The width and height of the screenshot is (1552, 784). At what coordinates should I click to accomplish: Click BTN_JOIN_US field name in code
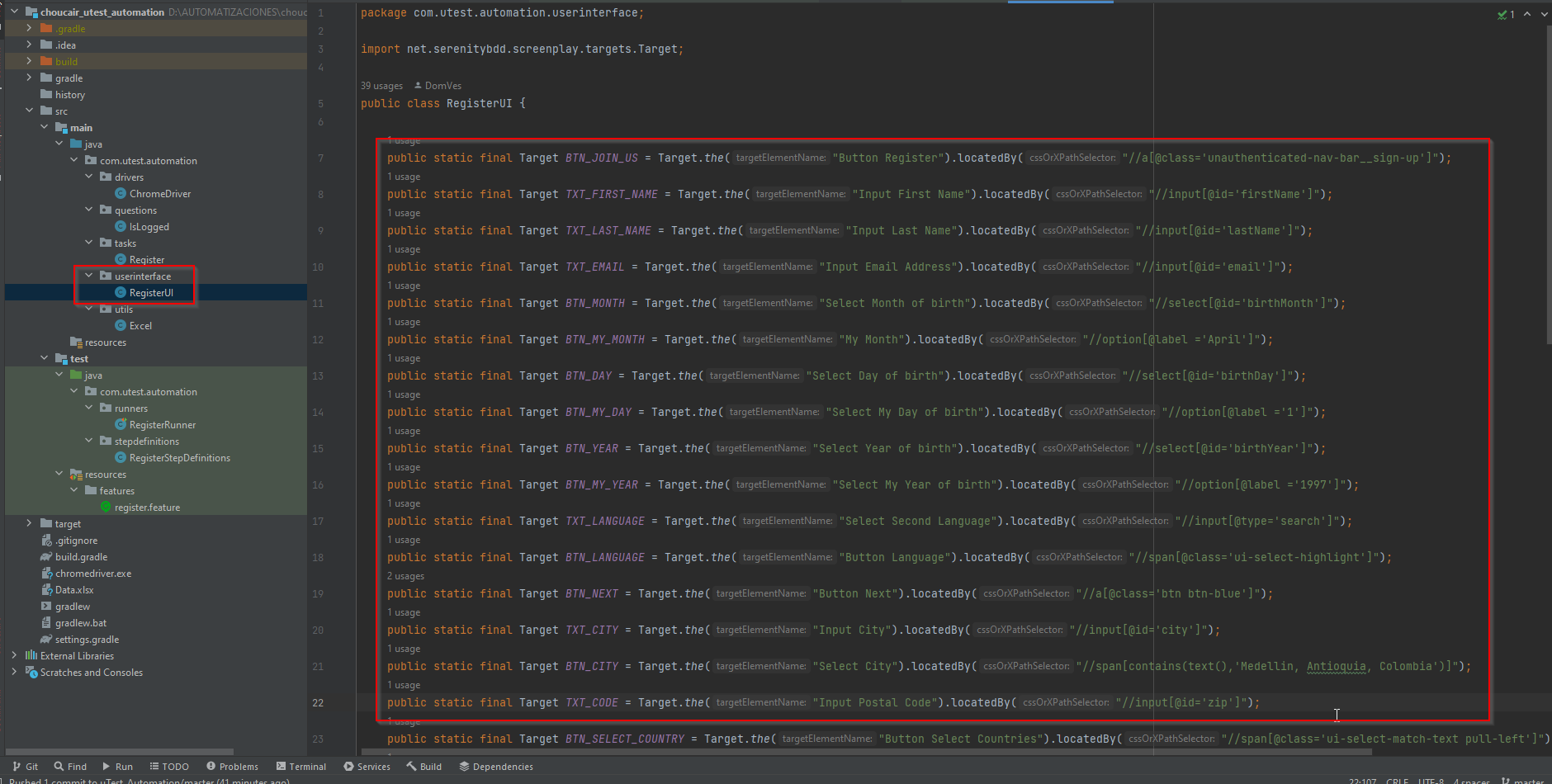click(x=602, y=158)
